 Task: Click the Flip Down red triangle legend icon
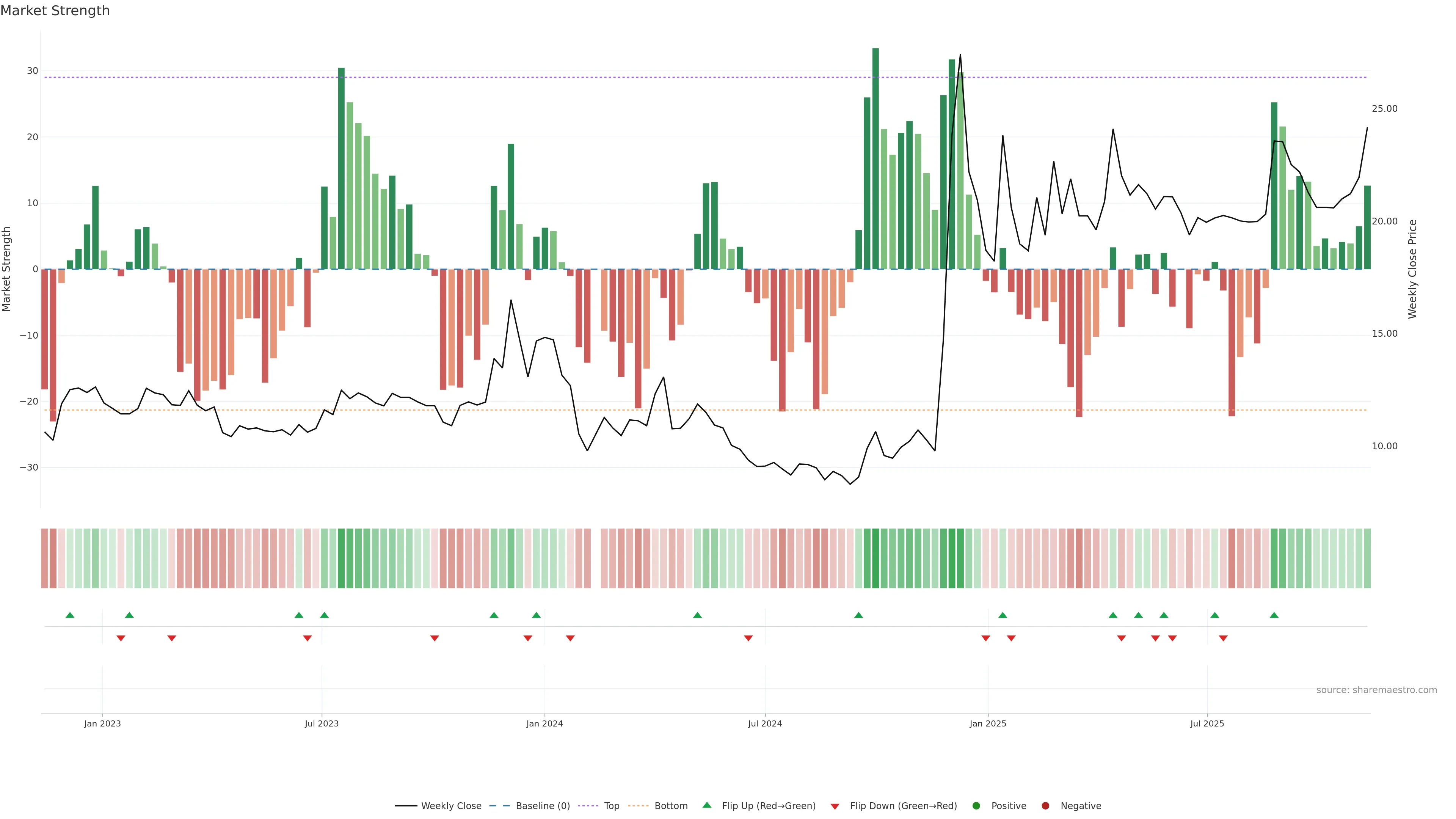pos(835,806)
